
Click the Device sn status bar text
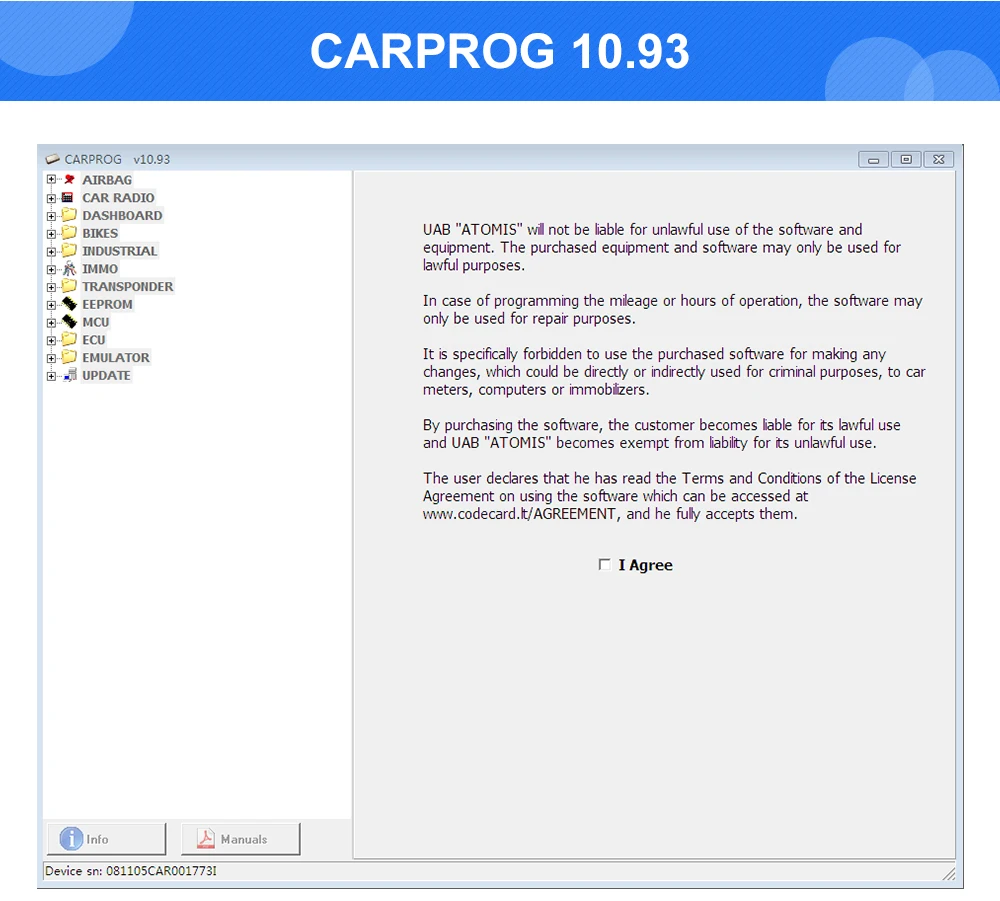click(131, 871)
